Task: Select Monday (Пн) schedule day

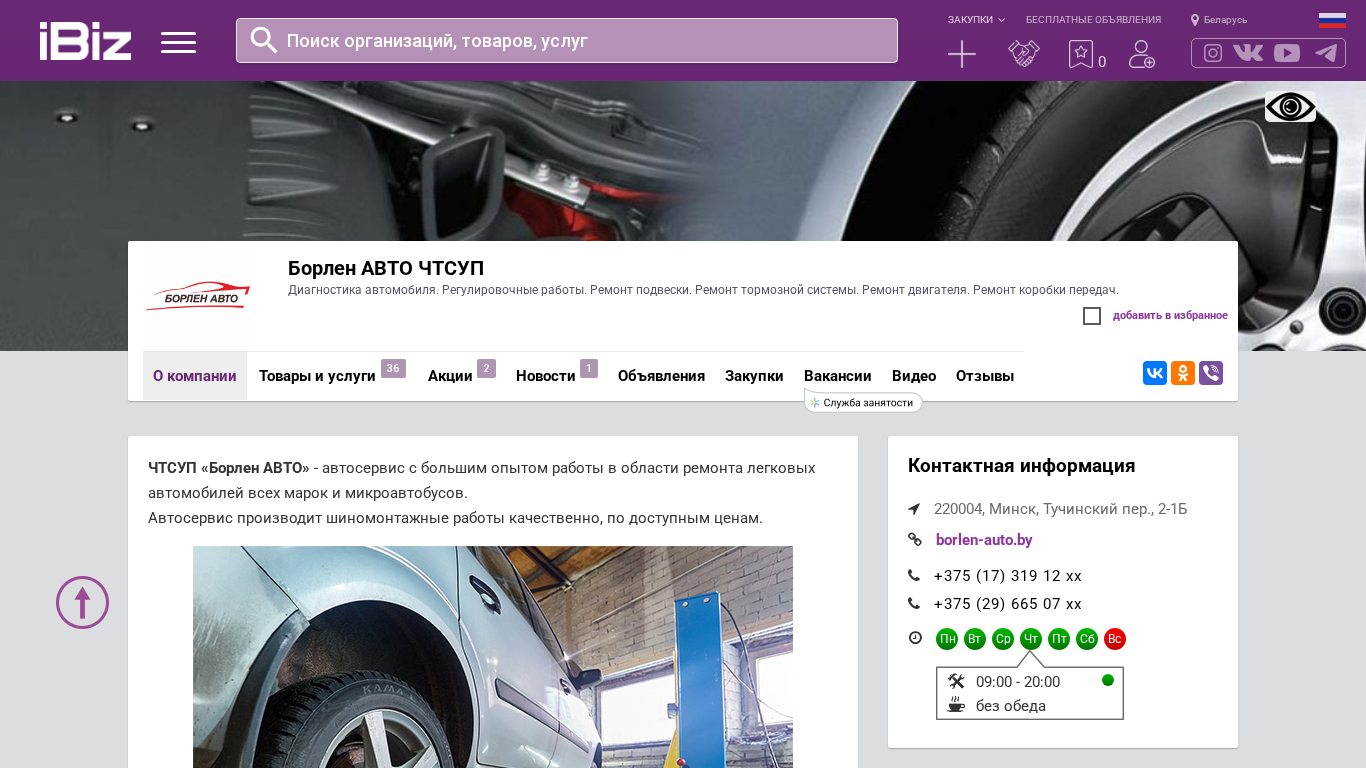Action: coord(947,639)
